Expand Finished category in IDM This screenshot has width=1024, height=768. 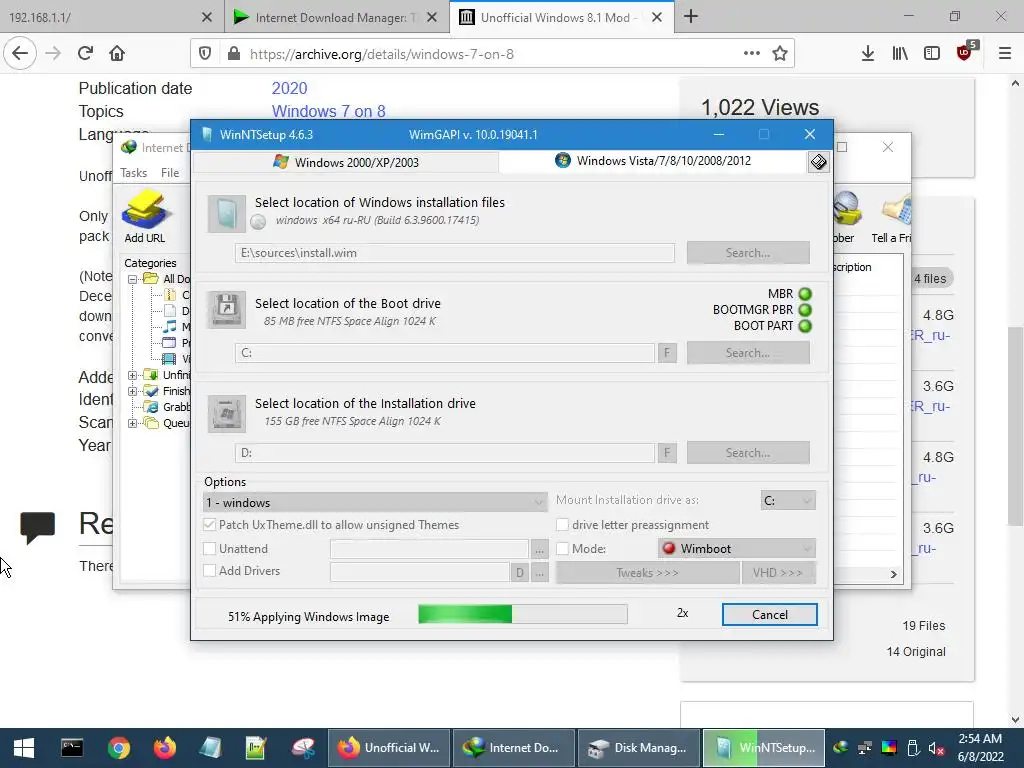(x=133, y=391)
